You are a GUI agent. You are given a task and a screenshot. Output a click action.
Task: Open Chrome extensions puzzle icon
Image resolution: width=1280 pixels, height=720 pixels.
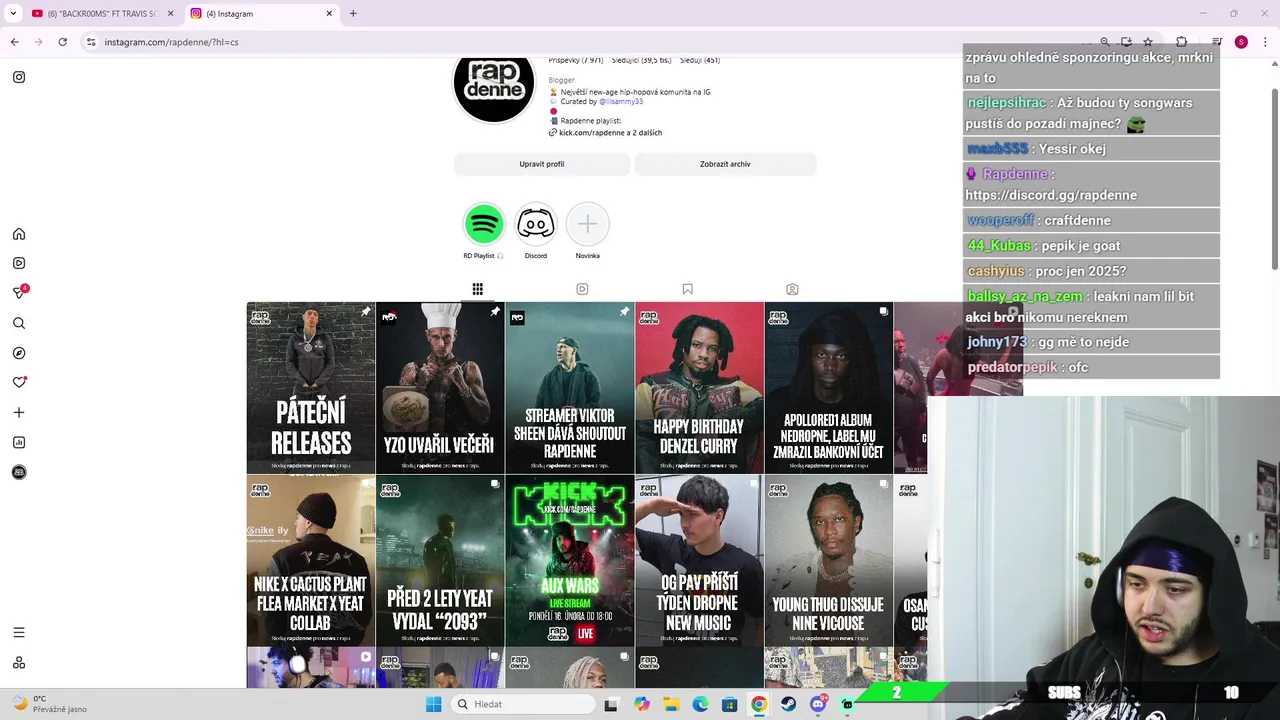1181,42
